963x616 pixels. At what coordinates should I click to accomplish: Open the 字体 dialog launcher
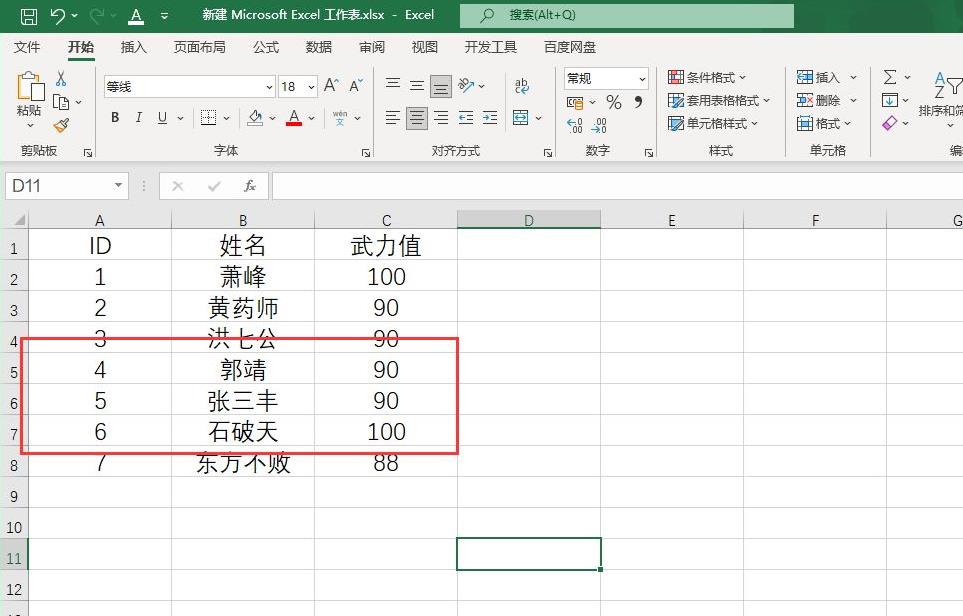pyautogui.click(x=366, y=153)
